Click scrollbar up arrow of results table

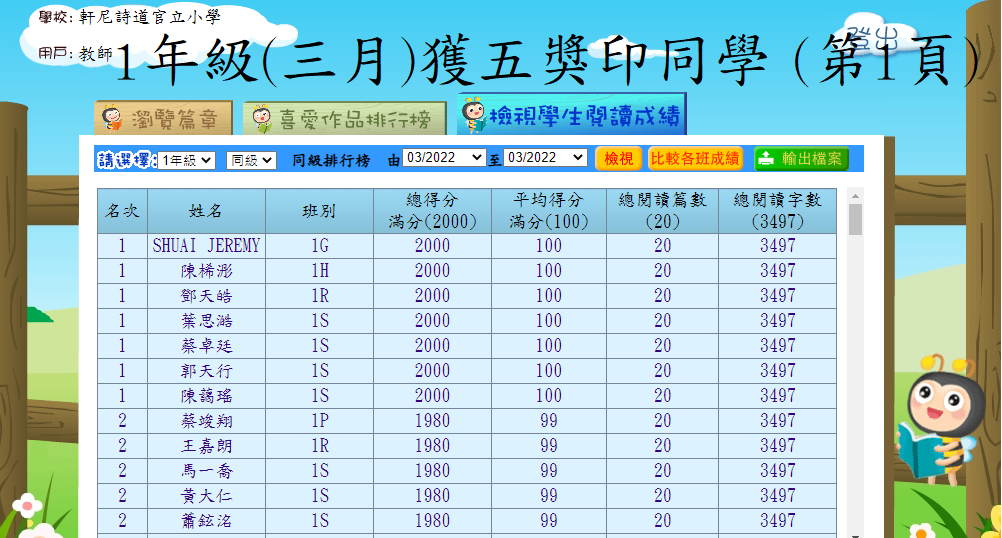tap(855, 195)
